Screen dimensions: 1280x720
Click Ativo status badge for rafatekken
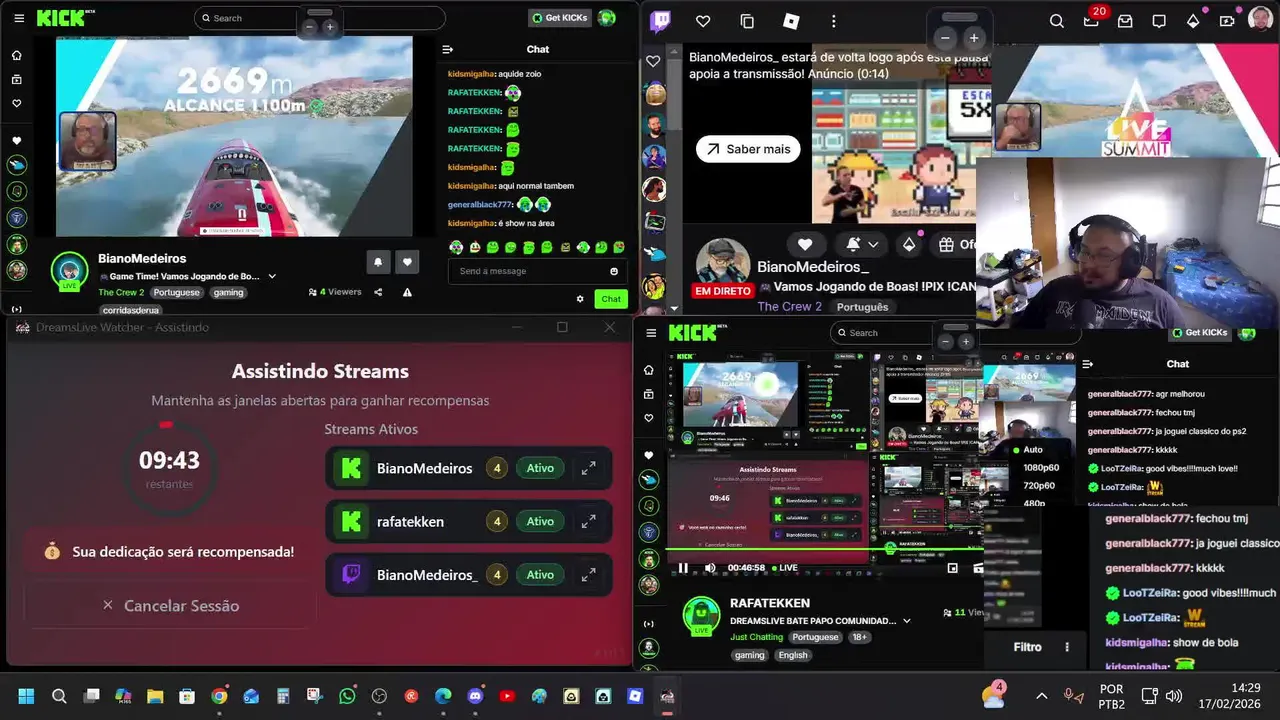(x=540, y=521)
